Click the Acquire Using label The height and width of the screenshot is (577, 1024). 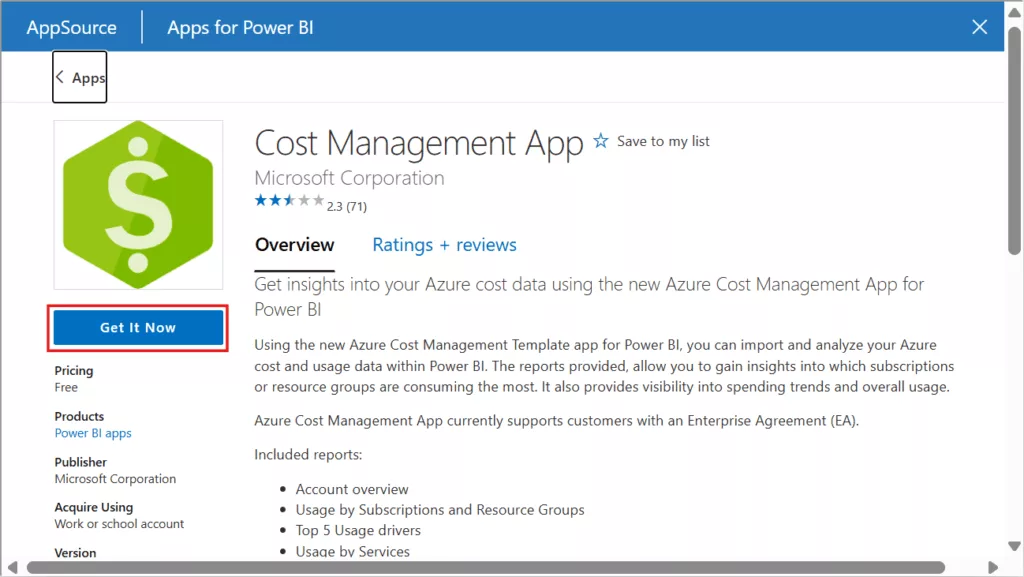[x=93, y=507]
